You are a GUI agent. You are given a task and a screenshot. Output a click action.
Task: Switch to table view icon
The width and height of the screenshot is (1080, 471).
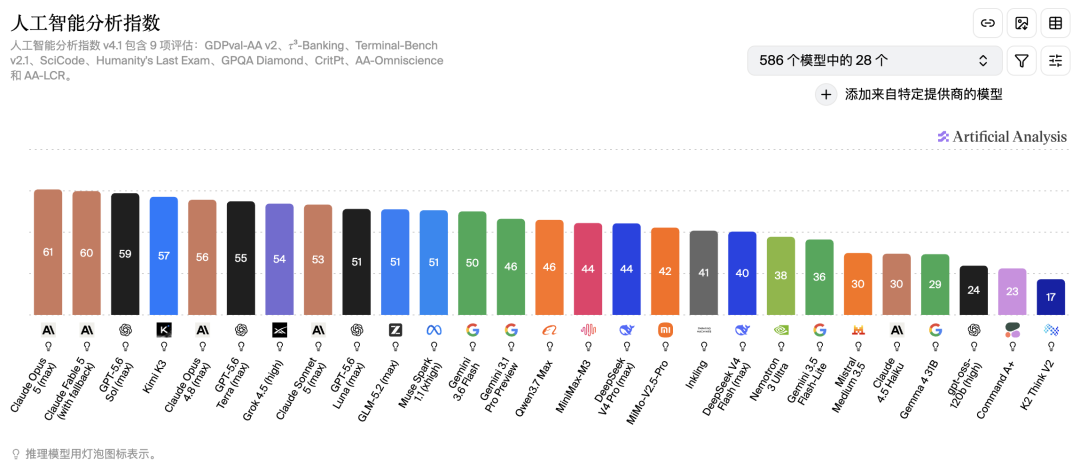pos(1055,23)
